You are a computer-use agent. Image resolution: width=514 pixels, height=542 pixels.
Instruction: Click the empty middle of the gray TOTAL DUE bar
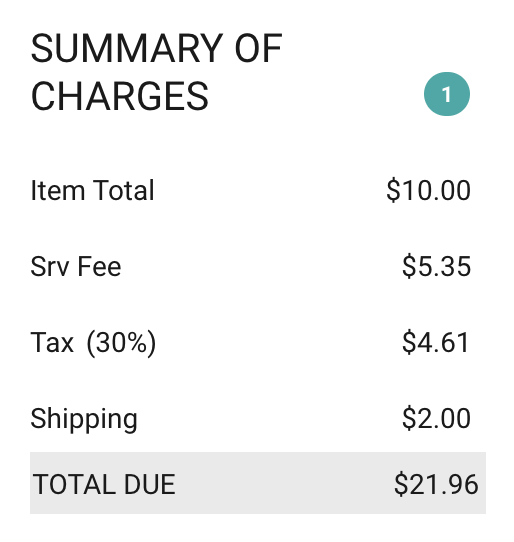tap(283, 483)
